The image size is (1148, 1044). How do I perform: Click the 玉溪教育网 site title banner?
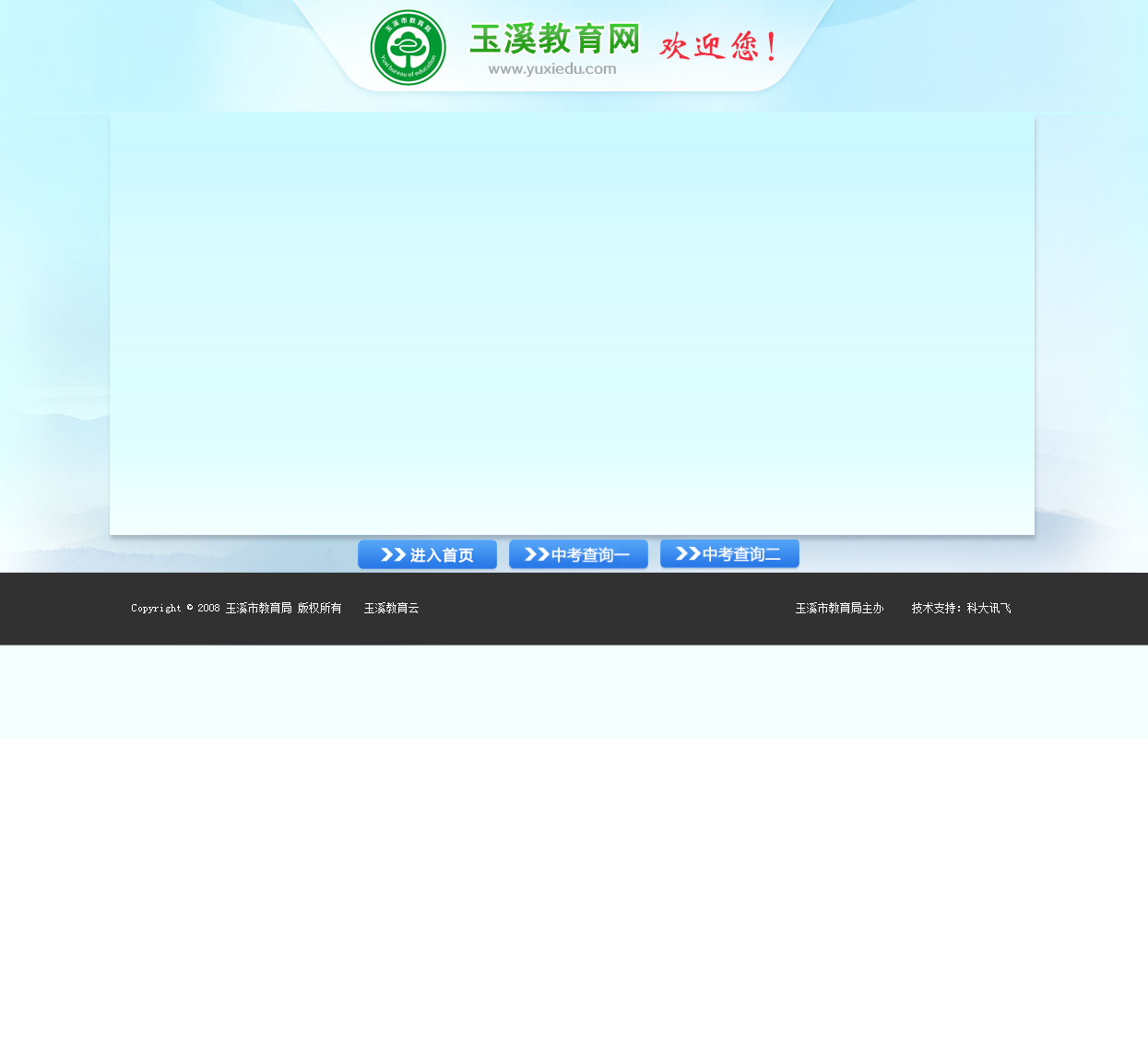[x=555, y=40]
